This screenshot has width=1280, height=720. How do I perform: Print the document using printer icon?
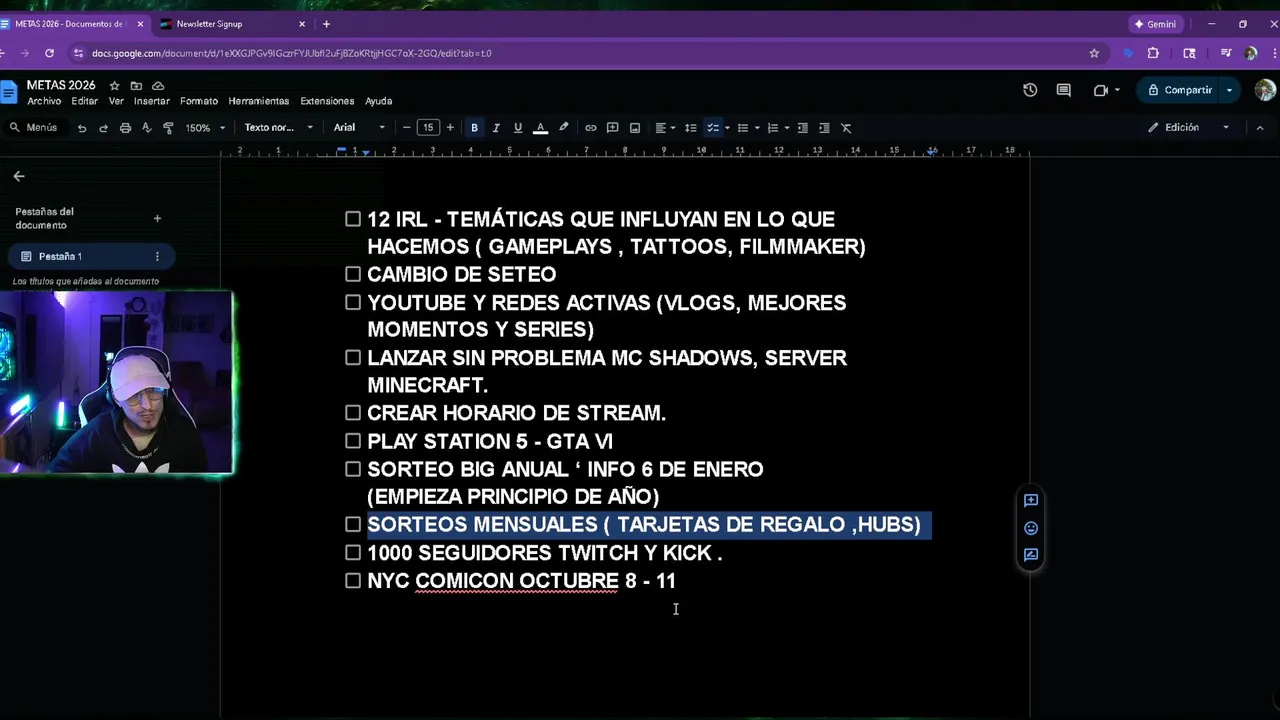click(125, 128)
